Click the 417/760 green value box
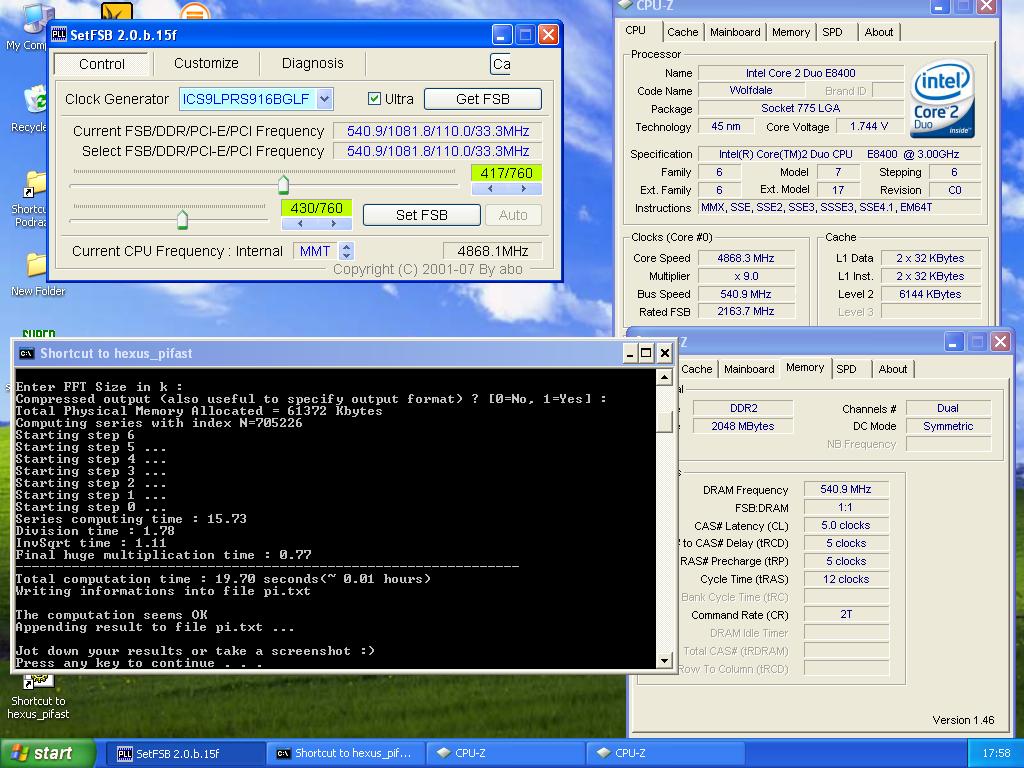 point(506,173)
